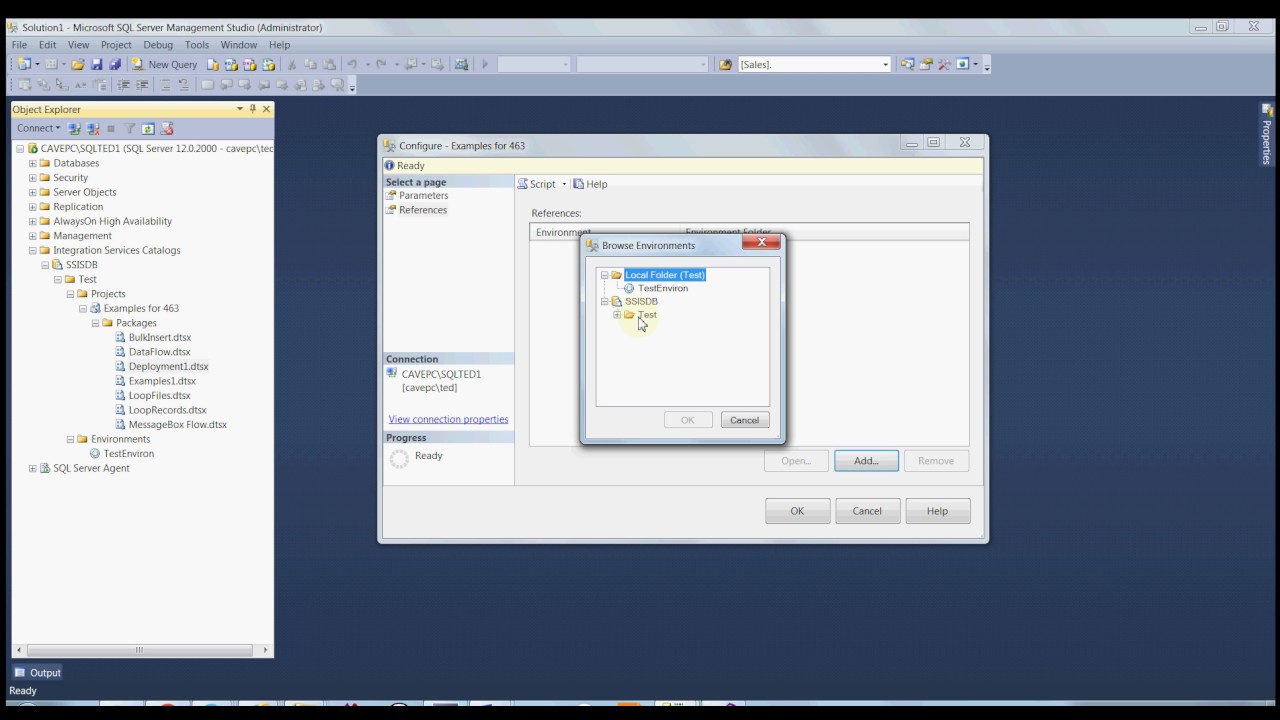Select Local Folder (Test) in Browse Environments
The width and height of the screenshot is (1280, 720).
(665, 275)
